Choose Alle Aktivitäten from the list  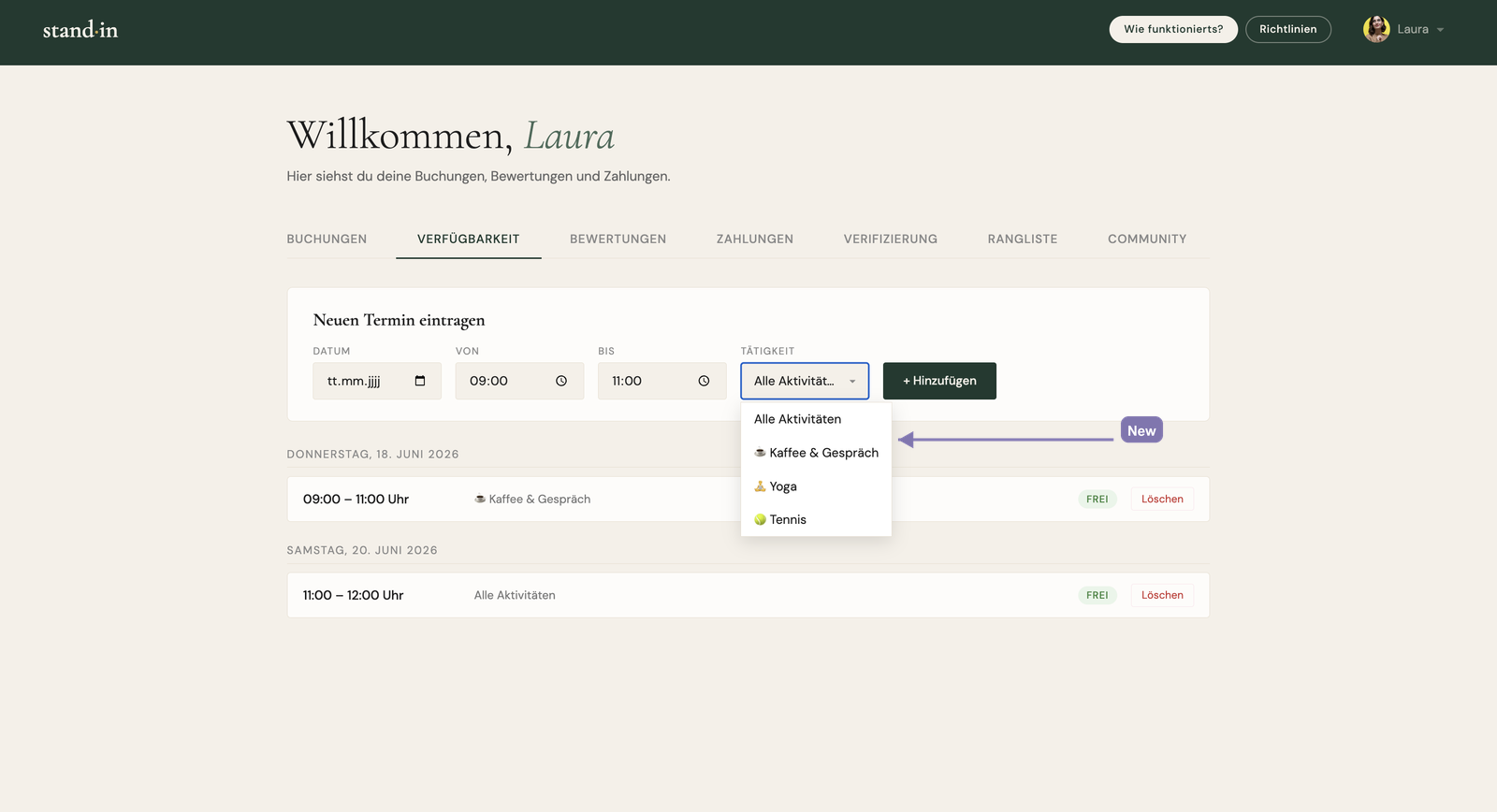click(x=816, y=419)
